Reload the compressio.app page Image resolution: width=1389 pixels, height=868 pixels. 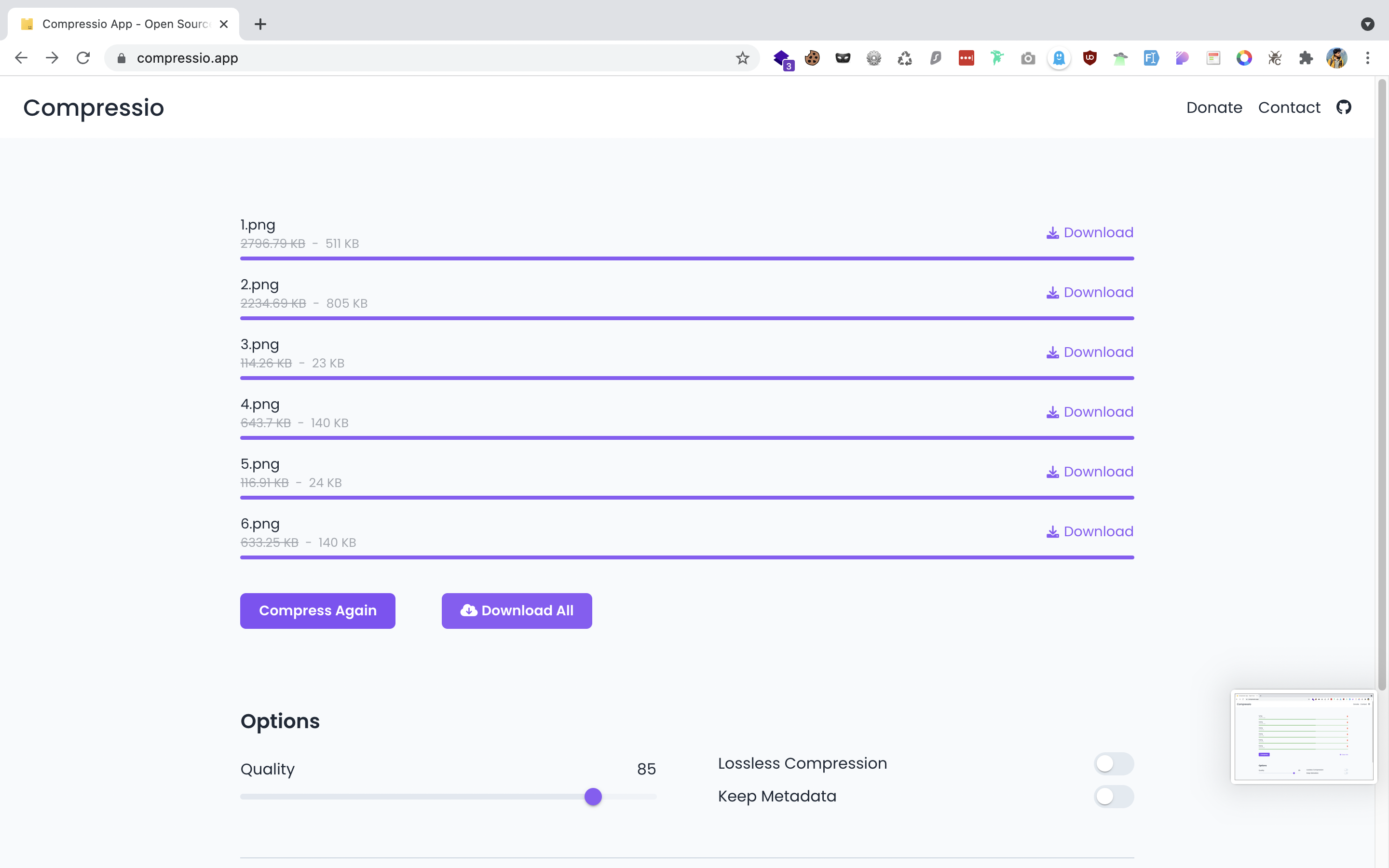coord(83,58)
